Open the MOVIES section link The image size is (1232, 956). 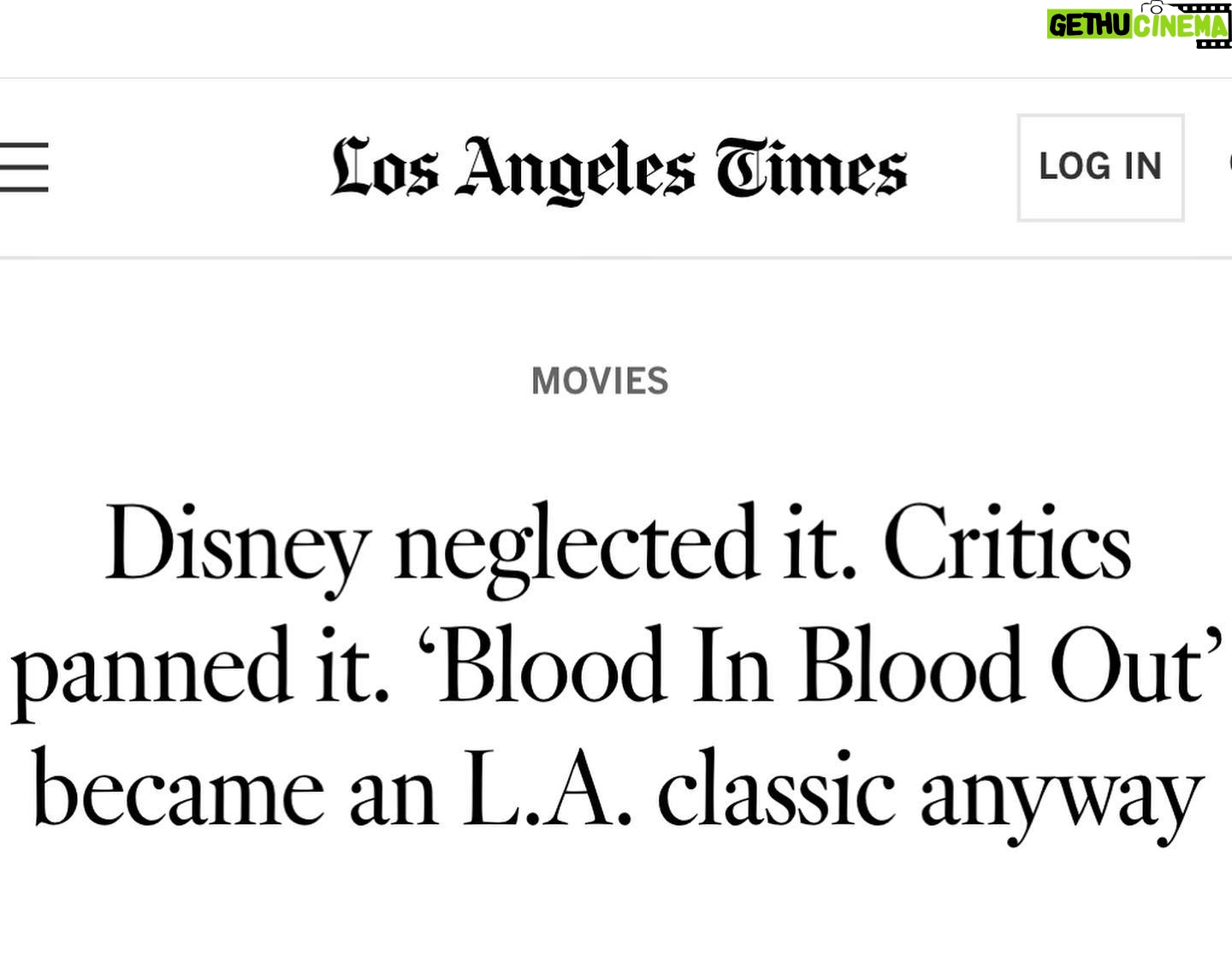(x=599, y=381)
